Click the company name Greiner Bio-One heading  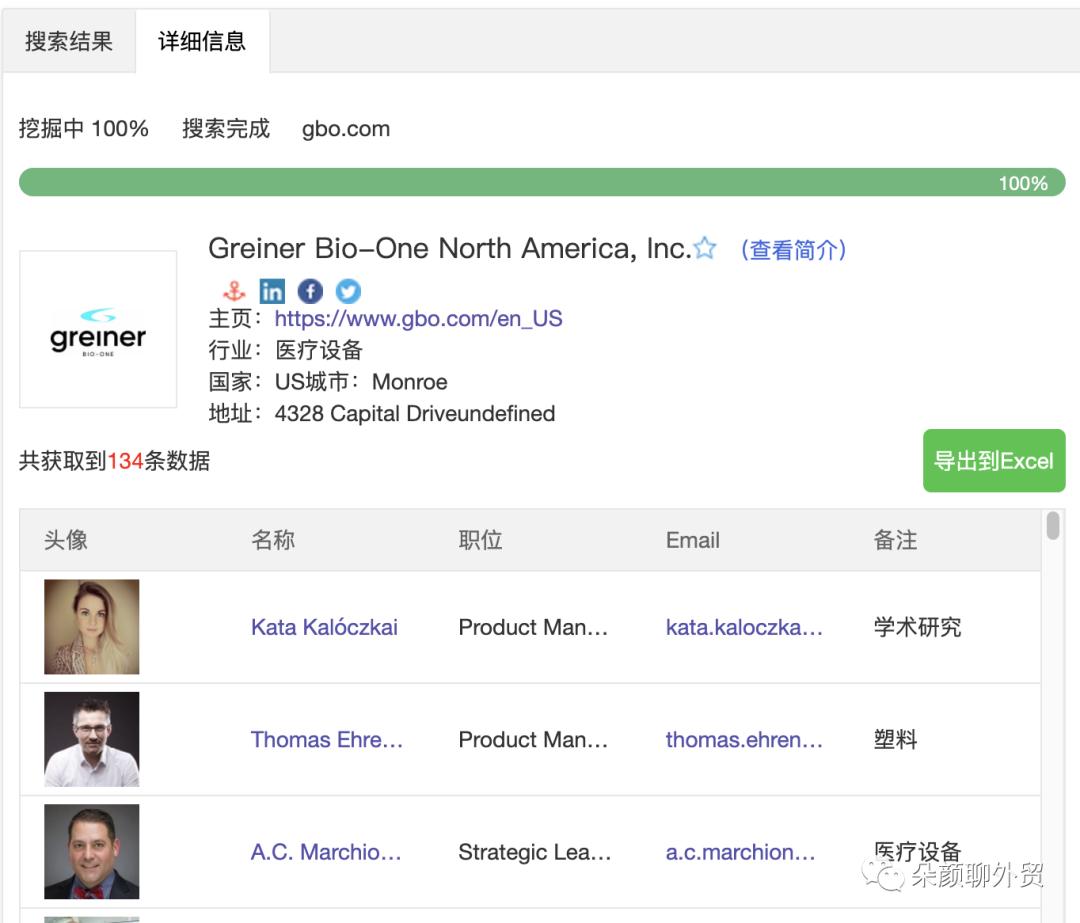click(x=450, y=248)
